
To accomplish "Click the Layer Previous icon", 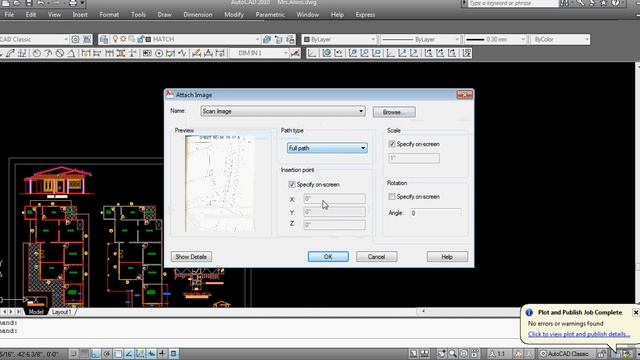I will pos(279,40).
